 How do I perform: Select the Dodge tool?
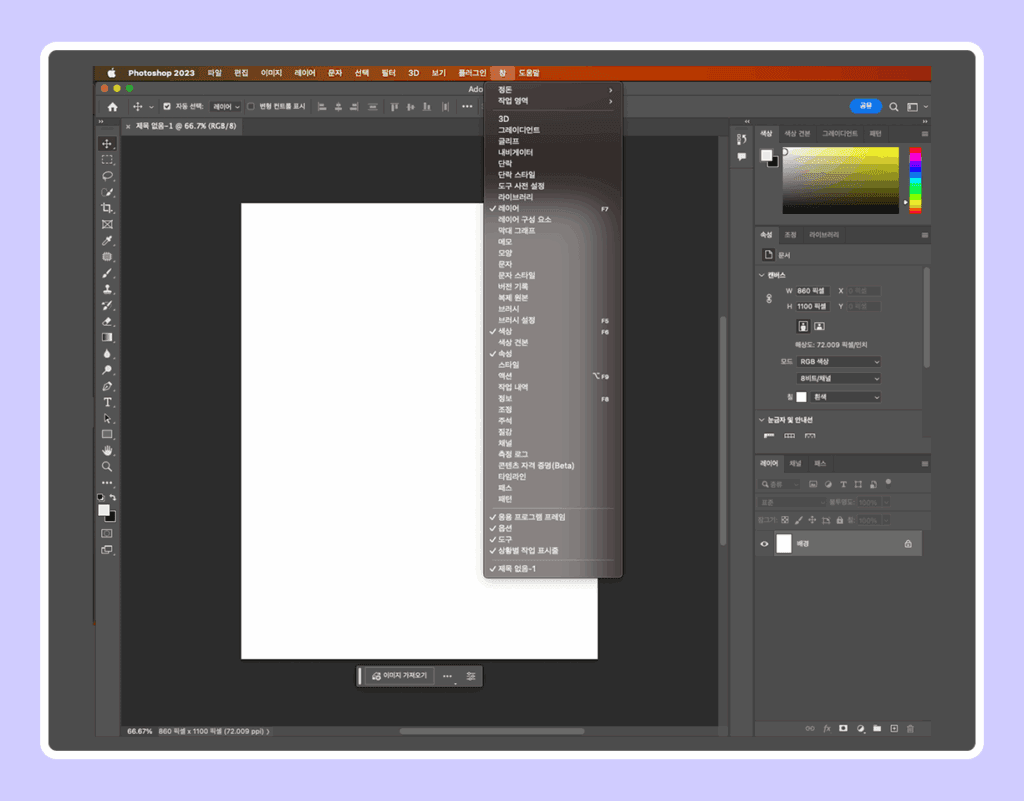coord(107,370)
